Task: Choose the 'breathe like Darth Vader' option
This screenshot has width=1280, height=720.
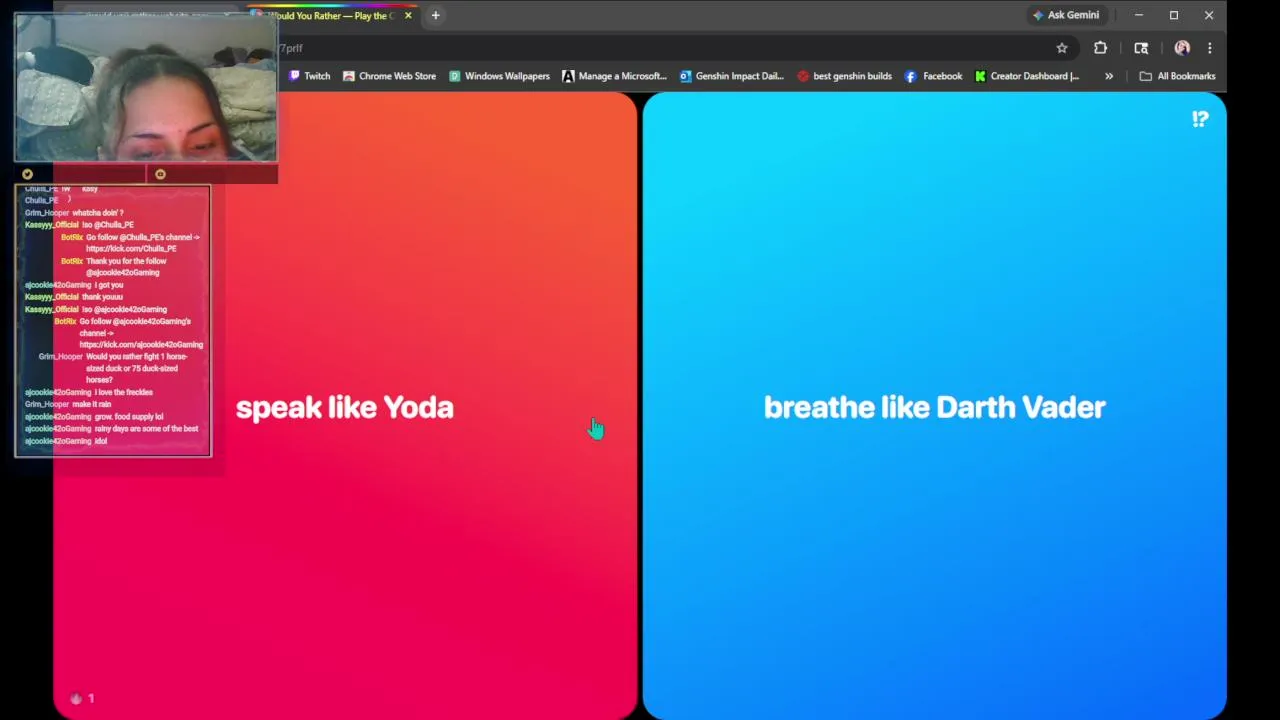Action: tap(934, 407)
